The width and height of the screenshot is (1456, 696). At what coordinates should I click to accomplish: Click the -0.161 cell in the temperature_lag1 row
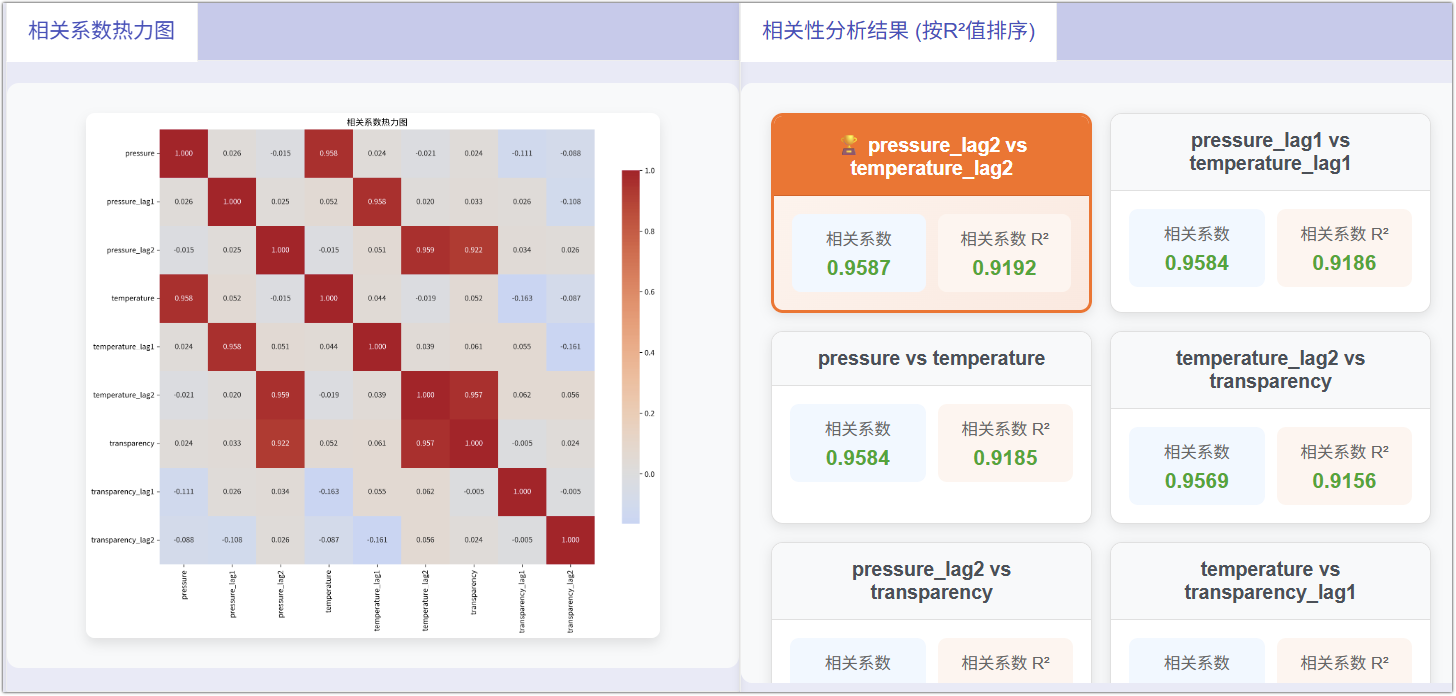click(570, 346)
